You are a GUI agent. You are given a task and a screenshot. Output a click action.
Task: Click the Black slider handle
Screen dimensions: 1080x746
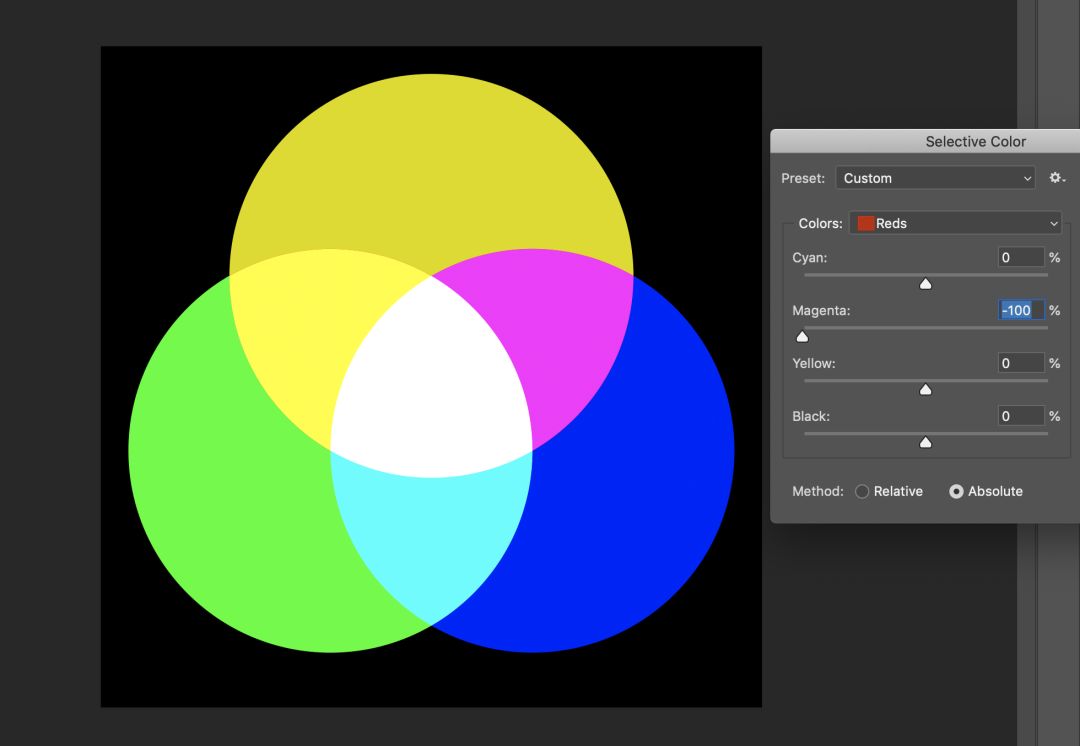click(x=925, y=442)
